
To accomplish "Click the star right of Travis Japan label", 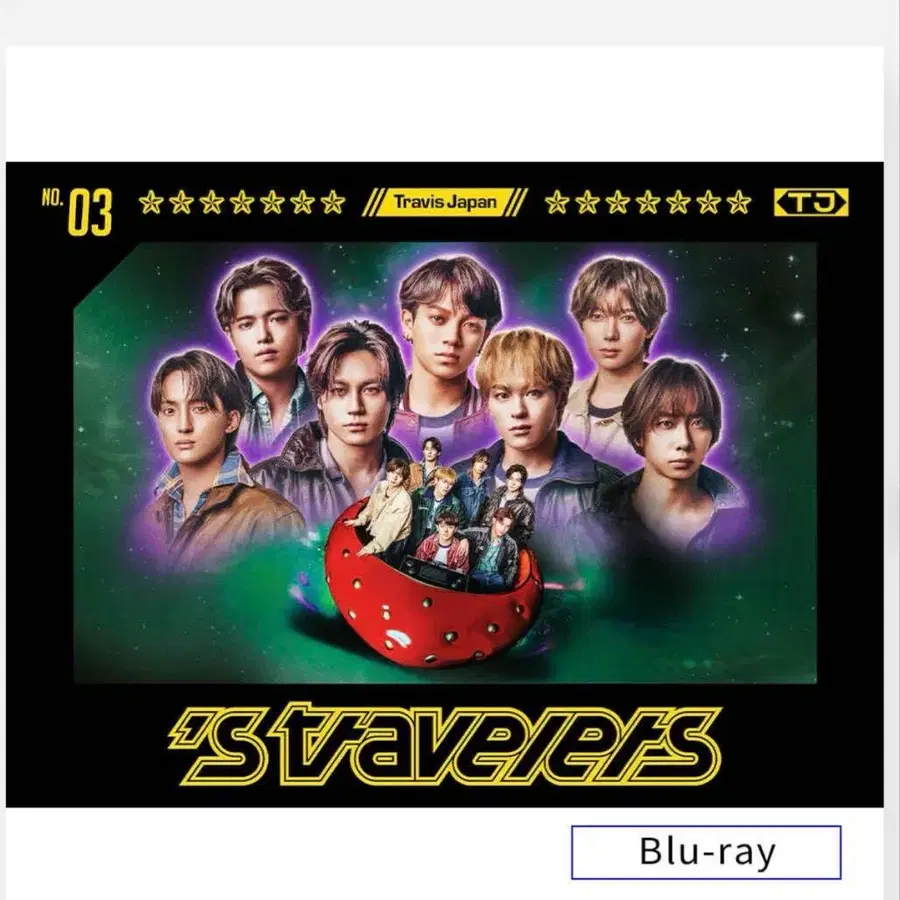I will click(556, 203).
